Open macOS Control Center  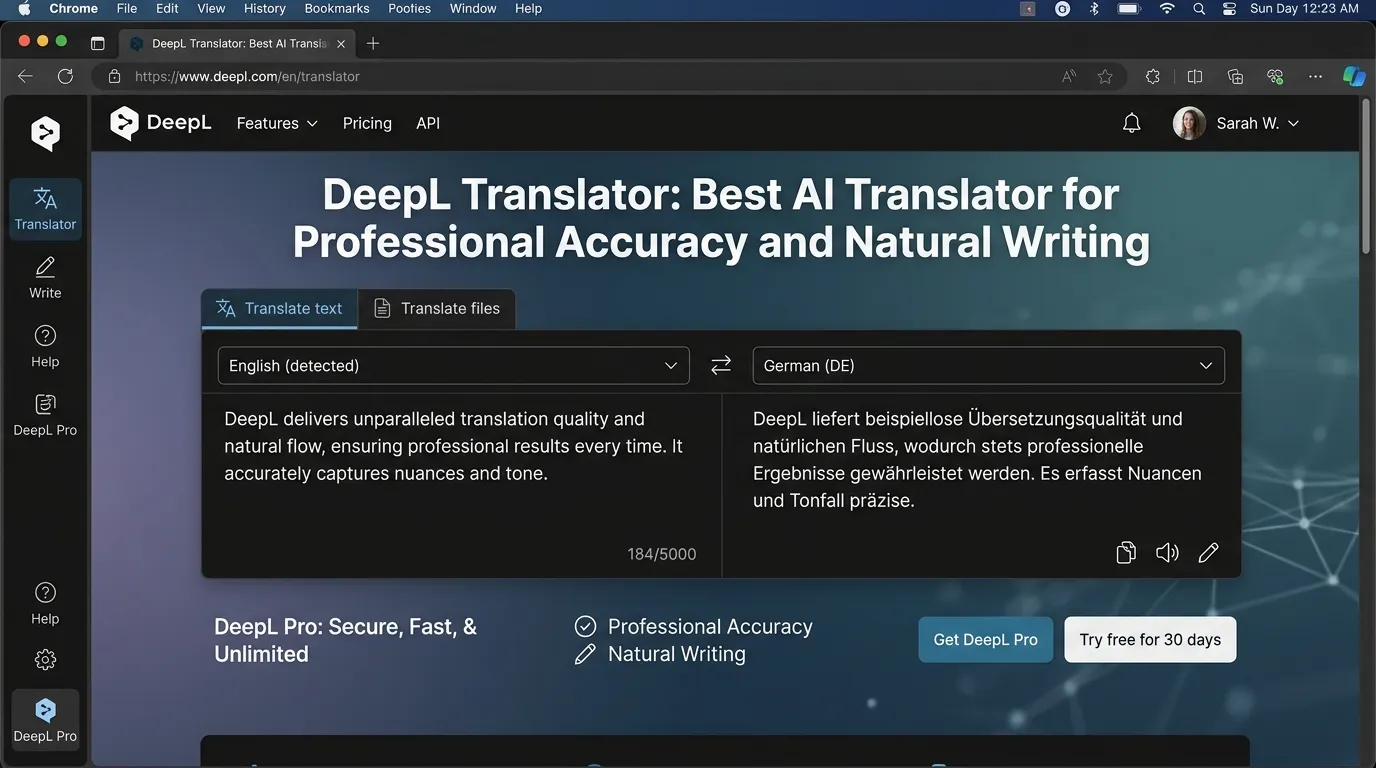[x=1229, y=9]
